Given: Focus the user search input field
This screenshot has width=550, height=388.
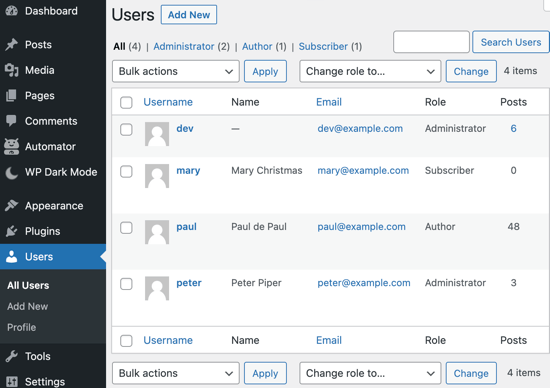Looking at the screenshot, I should click(431, 42).
